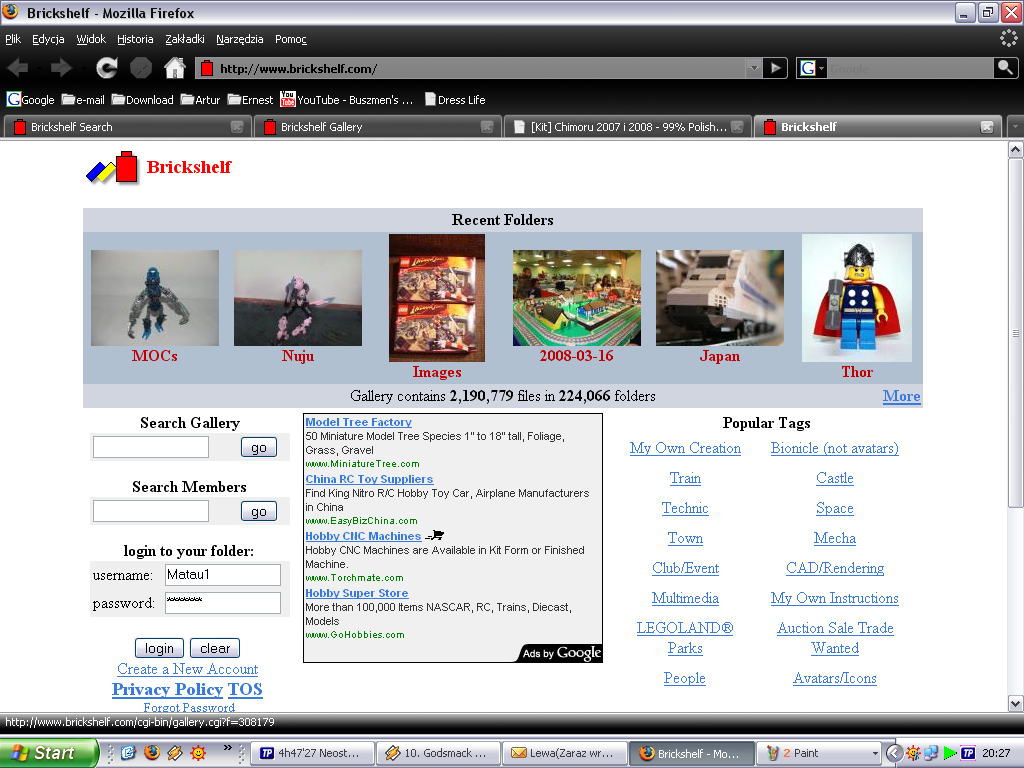The height and width of the screenshot is (768, 1024).
Task: Launch Firefox from quick launch icon
Action: [152, 753]
